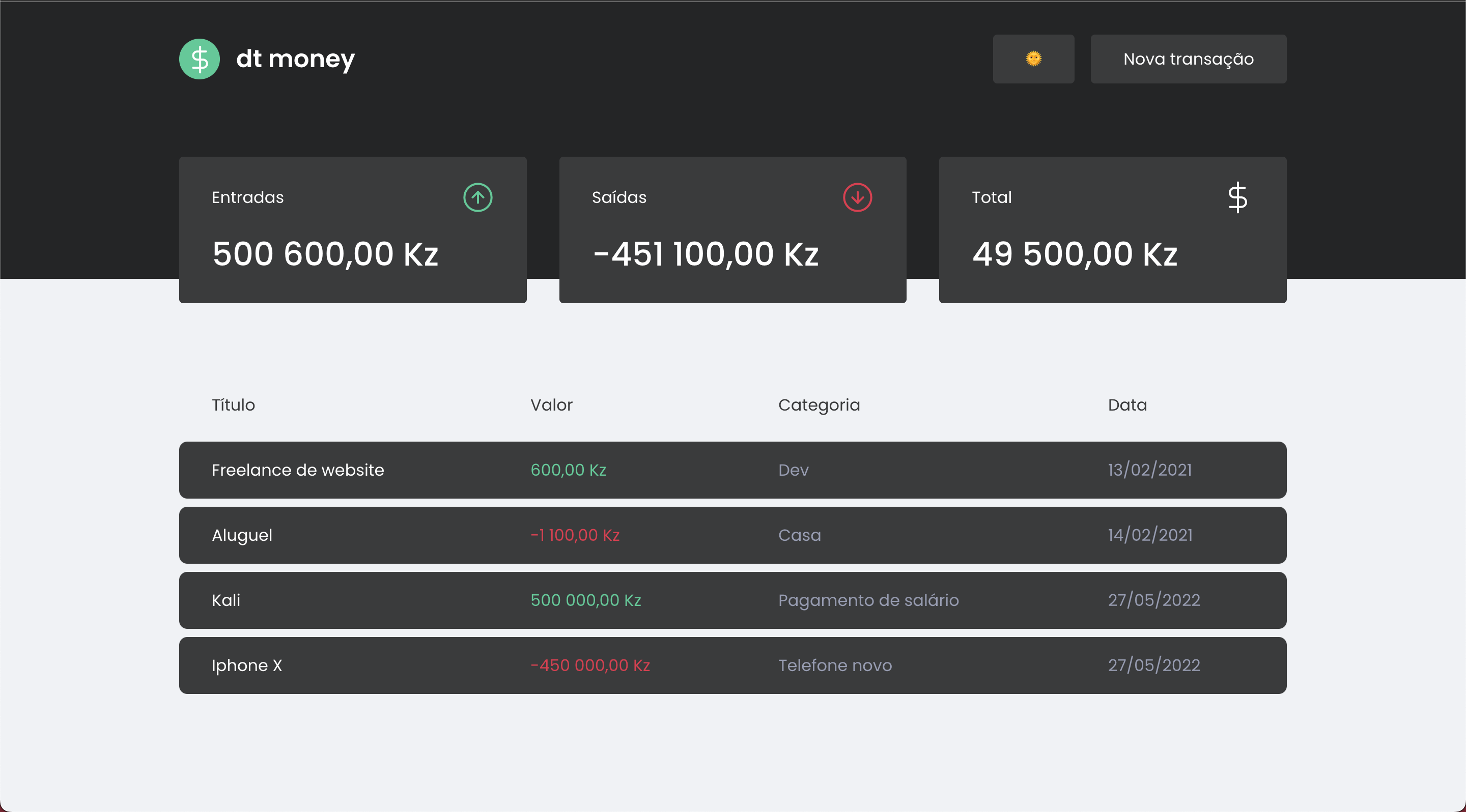
Task: Click the -450 000,00 Kz red value
Action: click(589, 665)
